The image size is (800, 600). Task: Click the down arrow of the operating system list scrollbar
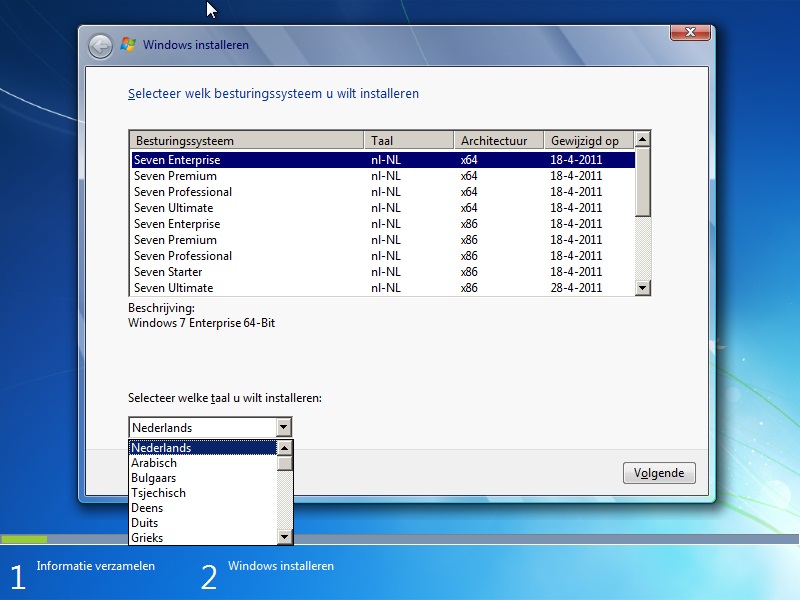642,288
